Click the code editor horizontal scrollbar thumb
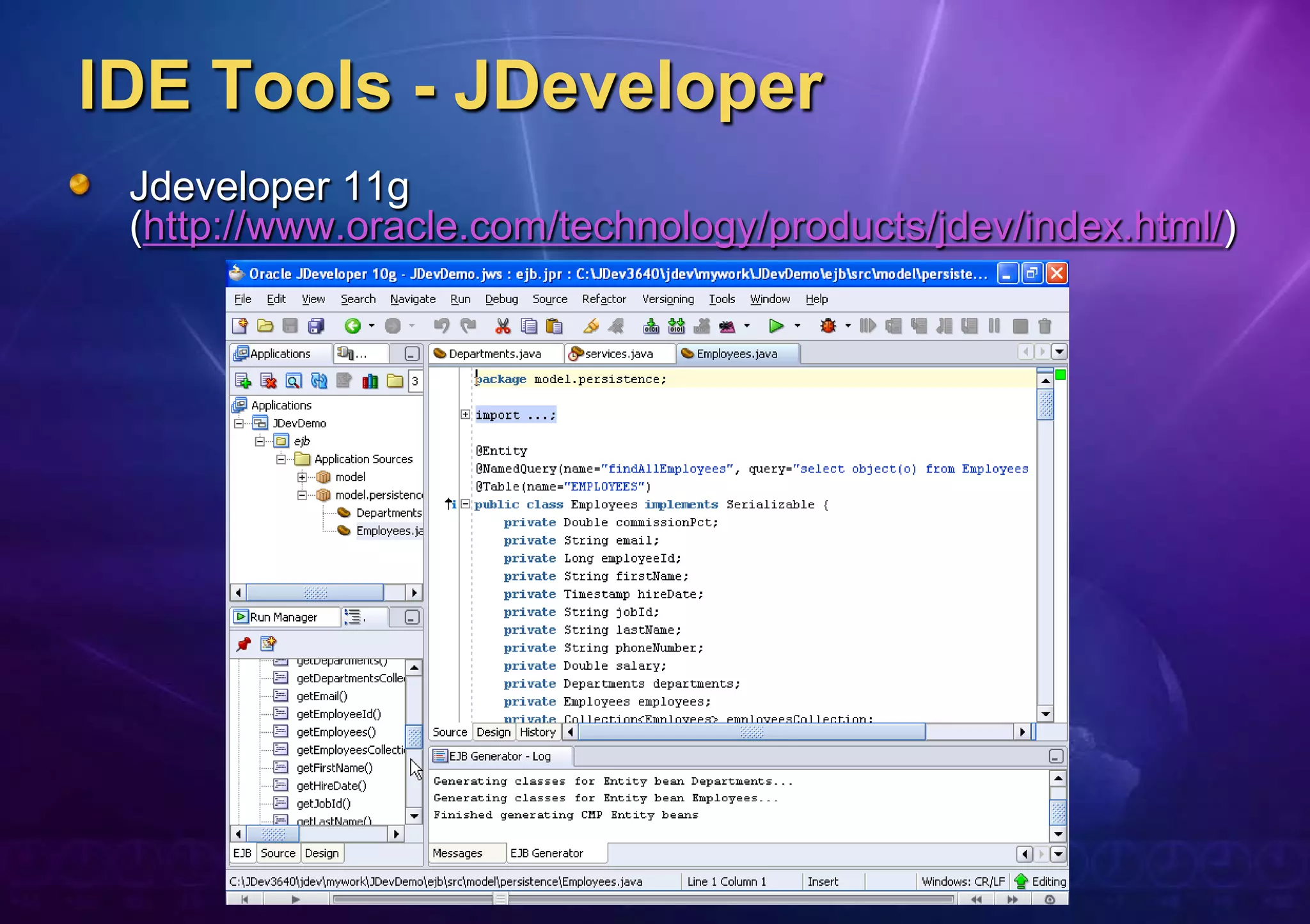The width and height of the screenshot is (1310, 924). (x=752, y=732)
